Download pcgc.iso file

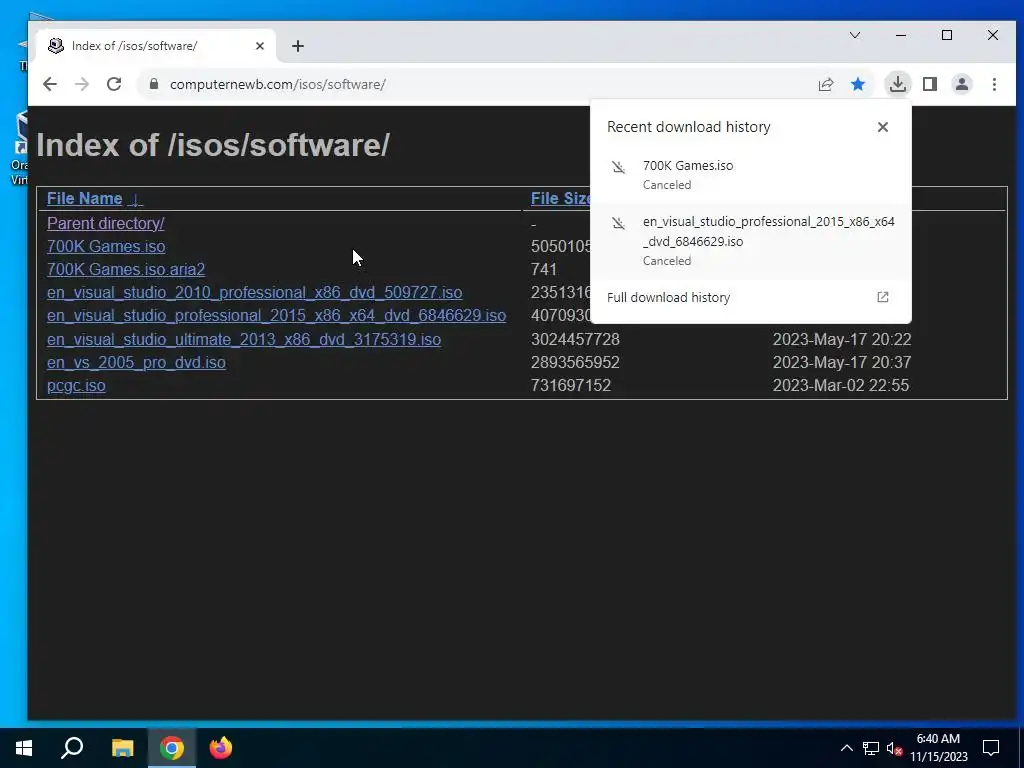[x=76, y=385]
